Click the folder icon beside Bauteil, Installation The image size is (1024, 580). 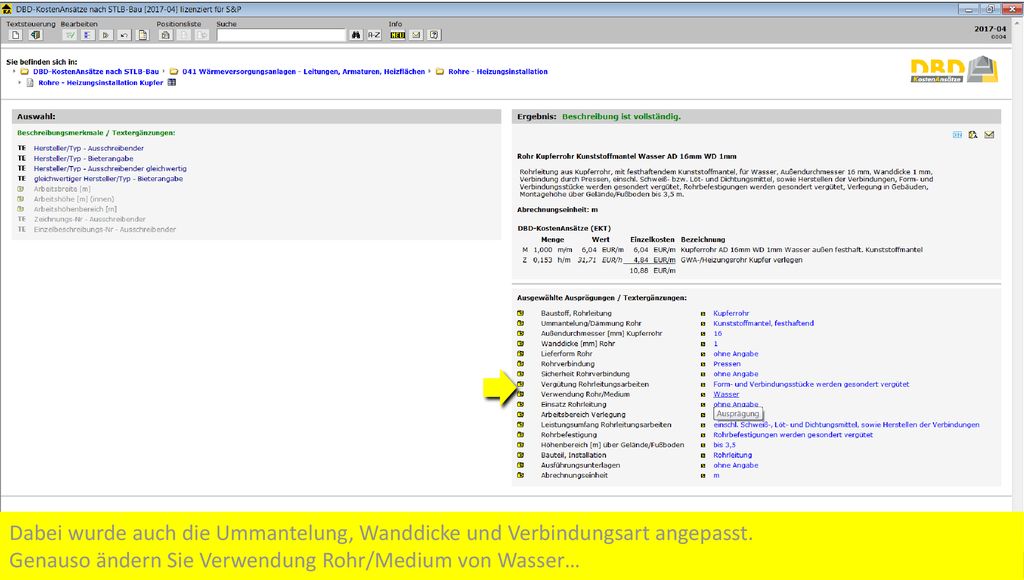pos(520,455)
